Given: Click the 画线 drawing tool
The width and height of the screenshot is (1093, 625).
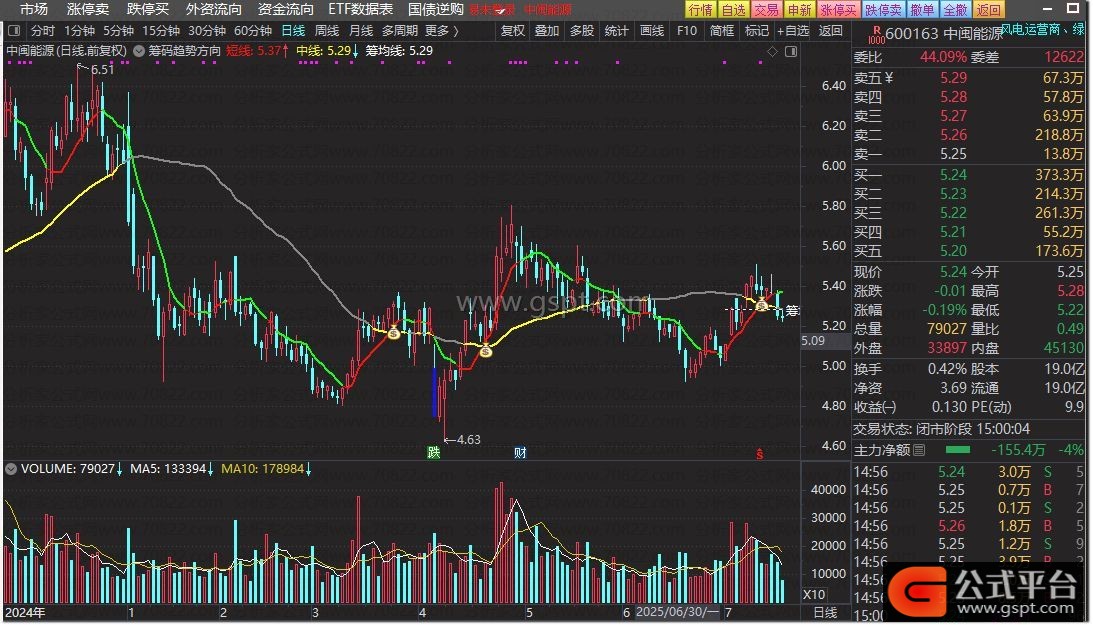Looking at the screenshot, I should 652,31.
